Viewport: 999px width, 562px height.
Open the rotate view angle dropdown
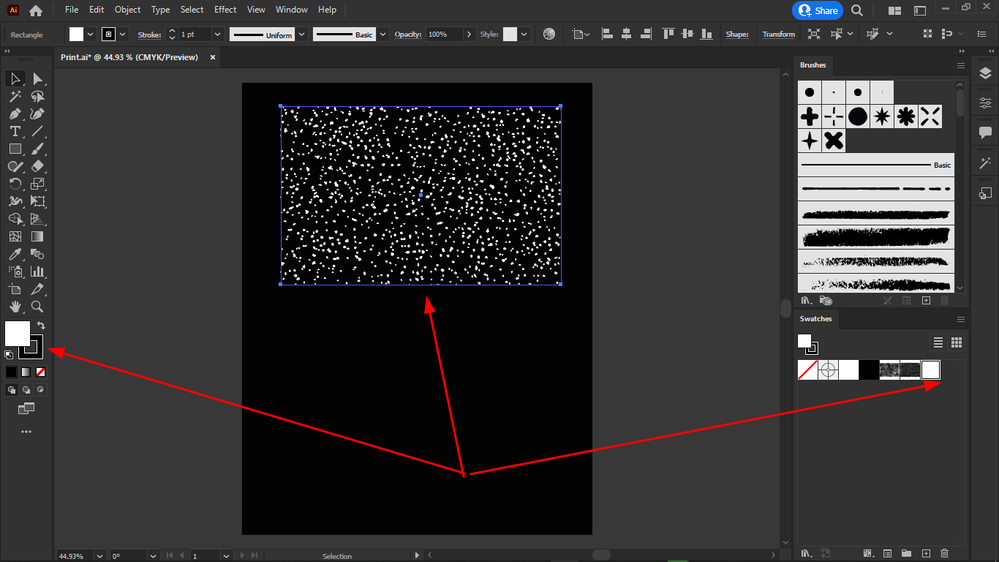coord(153,556)
